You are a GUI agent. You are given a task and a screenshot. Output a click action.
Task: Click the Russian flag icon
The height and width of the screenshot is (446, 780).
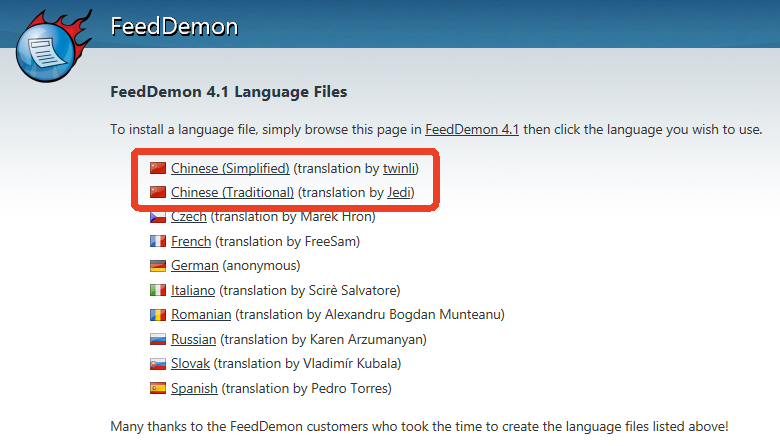pos(157,339)
